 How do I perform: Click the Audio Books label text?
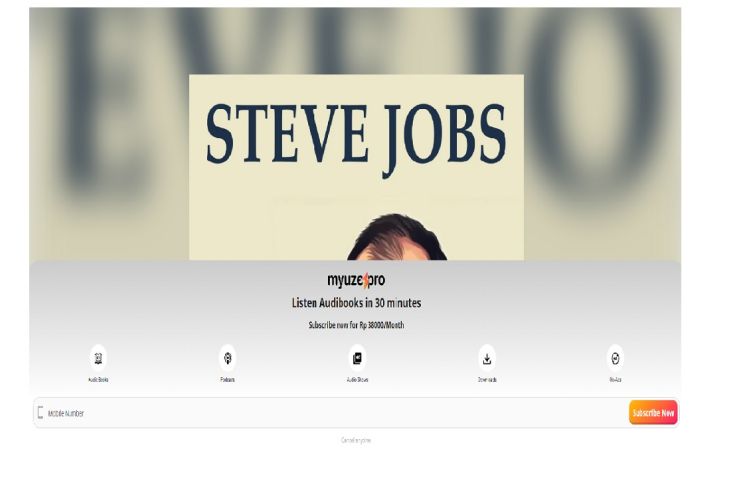pyautogui.click(x=98, y=380)
